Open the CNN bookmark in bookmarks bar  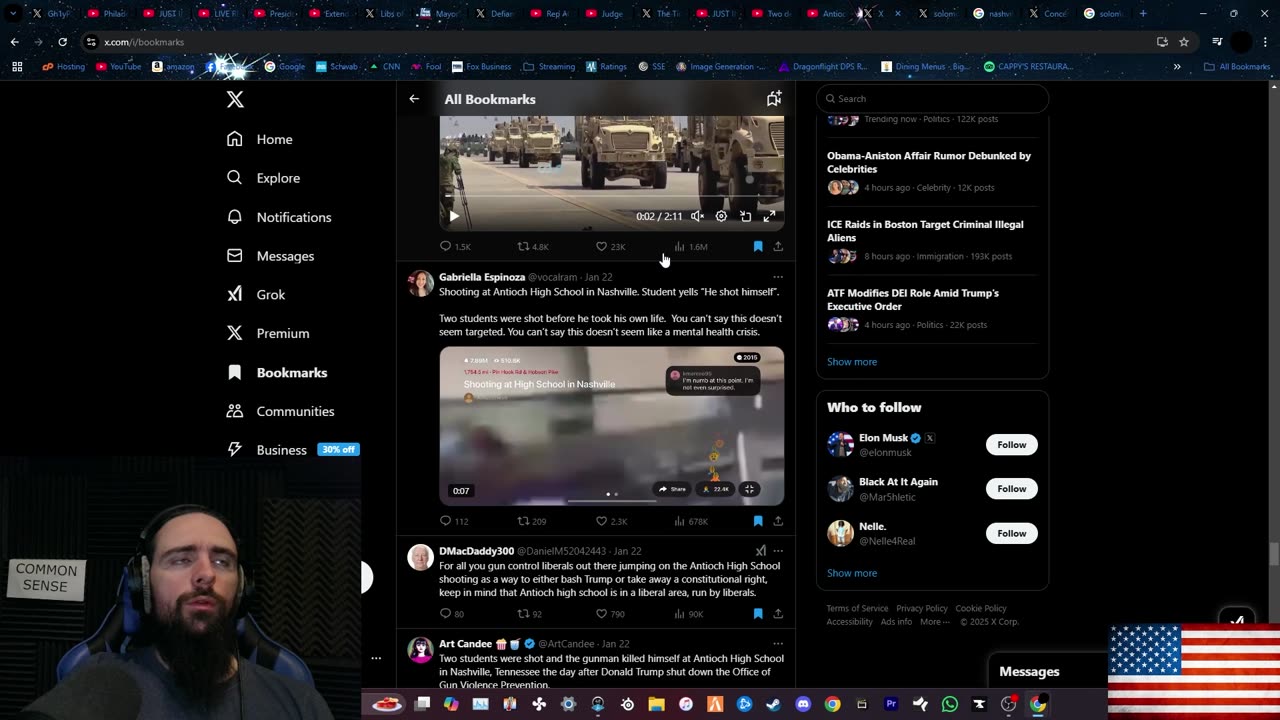385,67
